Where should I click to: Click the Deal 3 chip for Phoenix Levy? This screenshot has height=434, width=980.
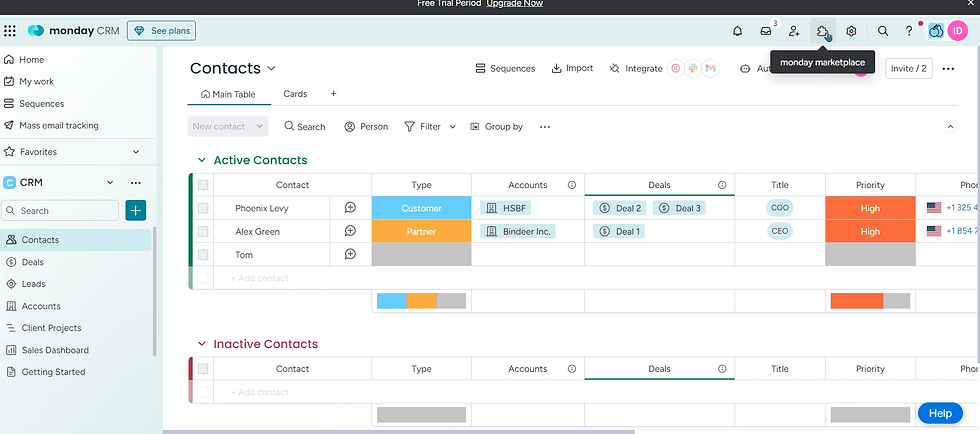coord(679,208)
